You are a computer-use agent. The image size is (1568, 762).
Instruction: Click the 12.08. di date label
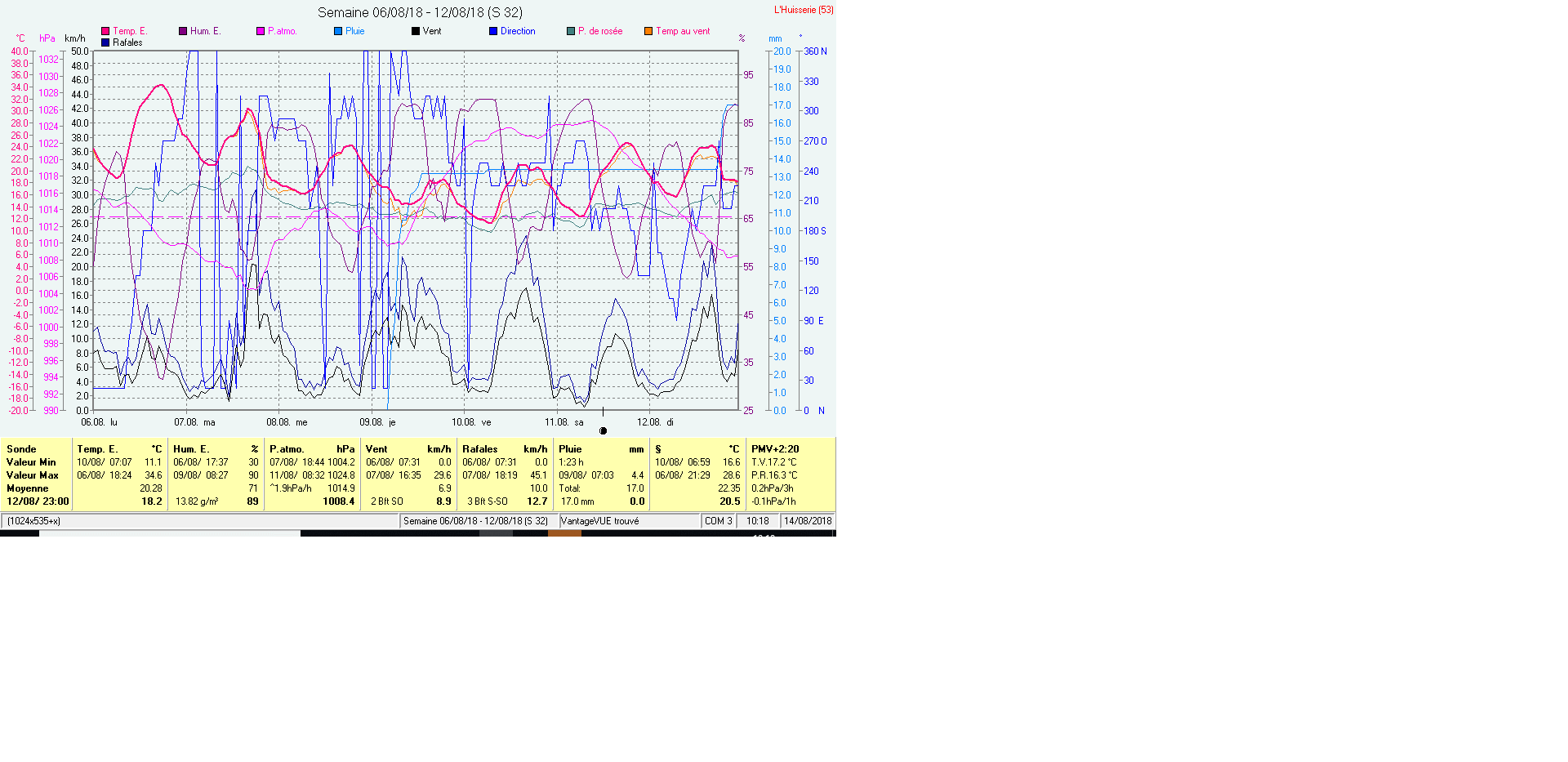pyautogui.click(x=655, y=422)
